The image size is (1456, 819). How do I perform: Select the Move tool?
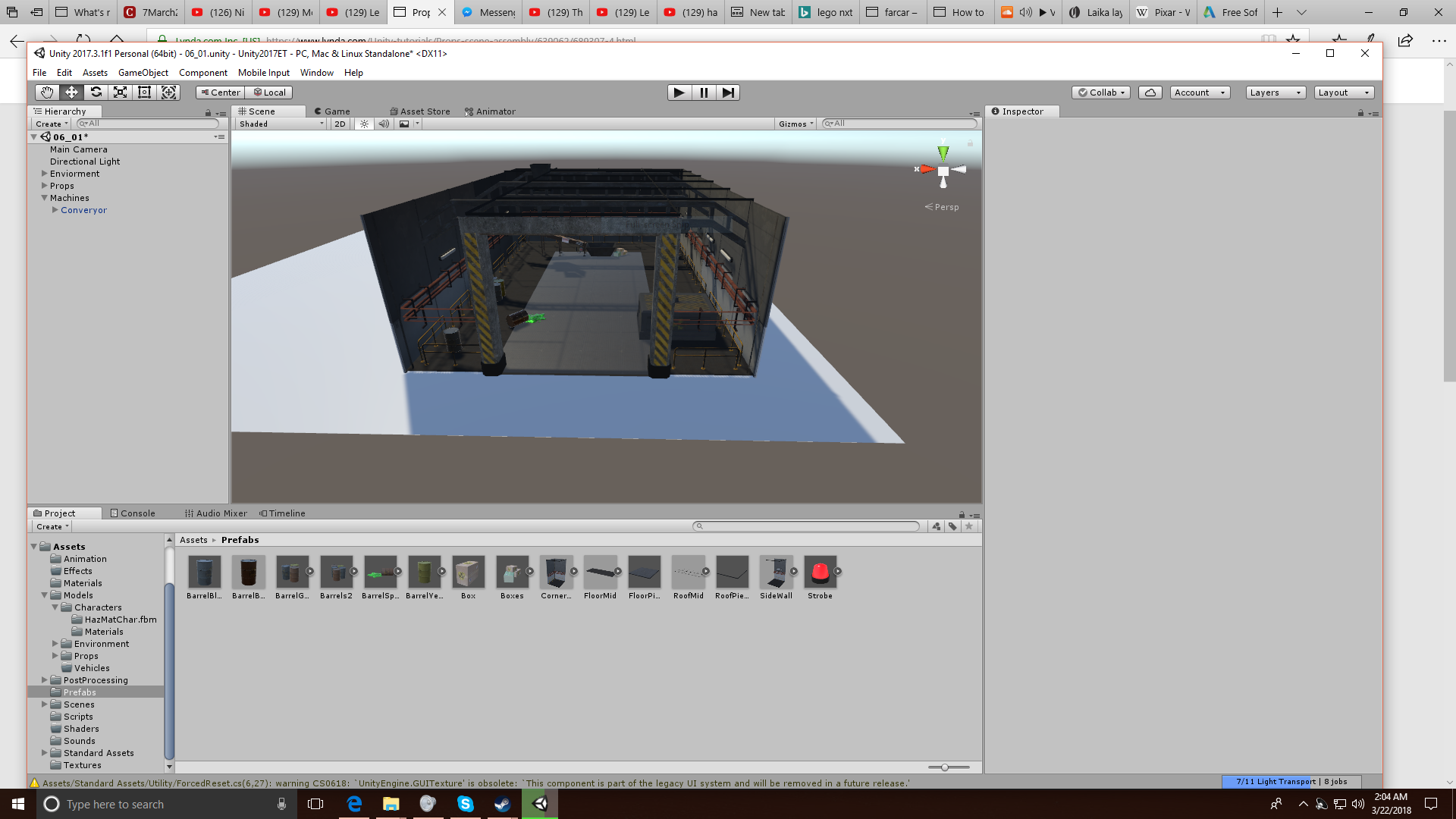[71, 93]
